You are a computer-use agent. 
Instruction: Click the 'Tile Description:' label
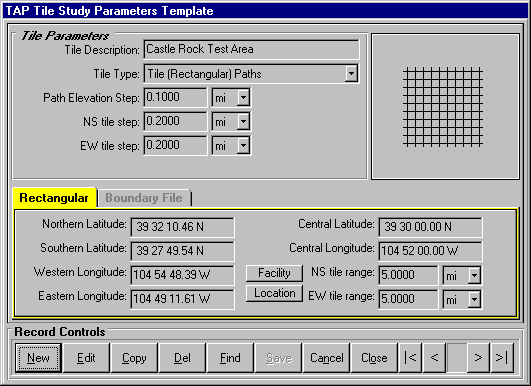pos(102,50)
